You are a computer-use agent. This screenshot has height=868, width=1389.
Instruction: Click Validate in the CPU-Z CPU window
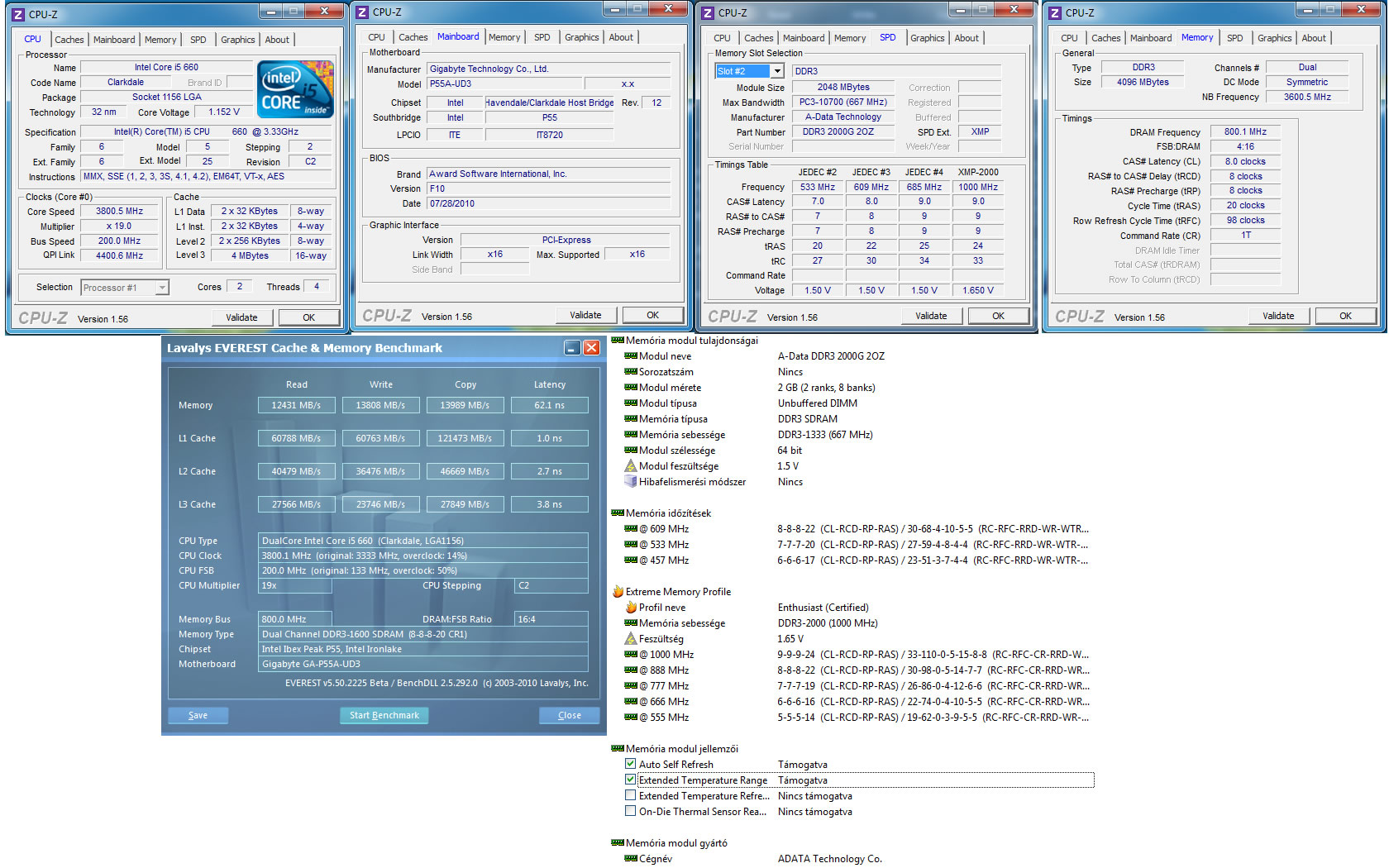pyautogui.click(x=241, y=317)
